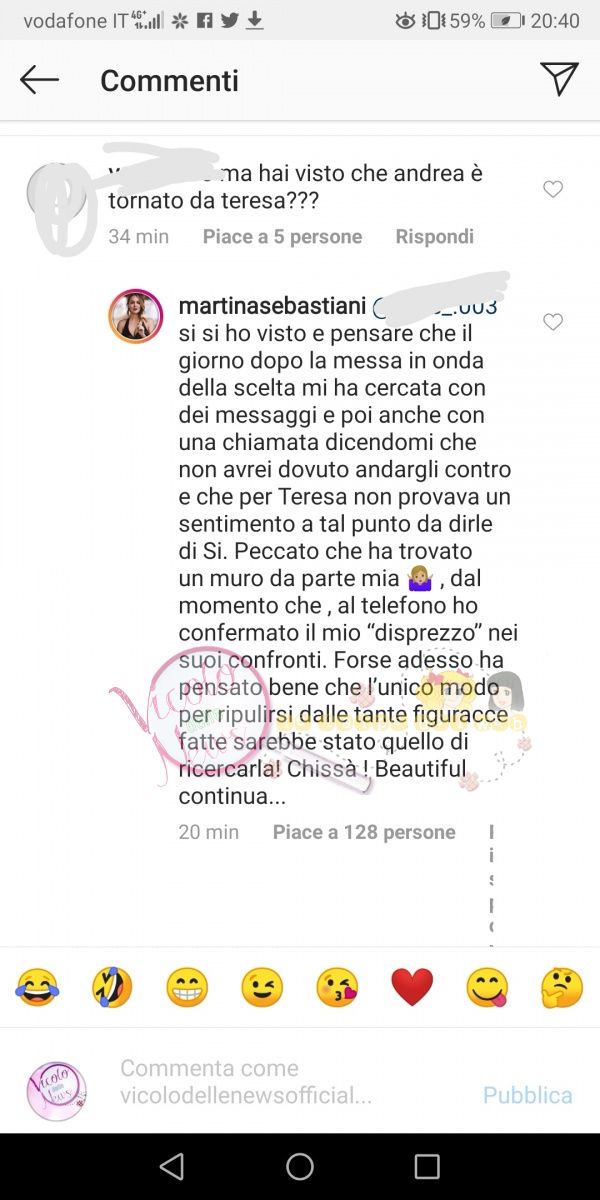Tap the Android home circle button
Screen dimensions: 600x1200
click(300, 1166)
